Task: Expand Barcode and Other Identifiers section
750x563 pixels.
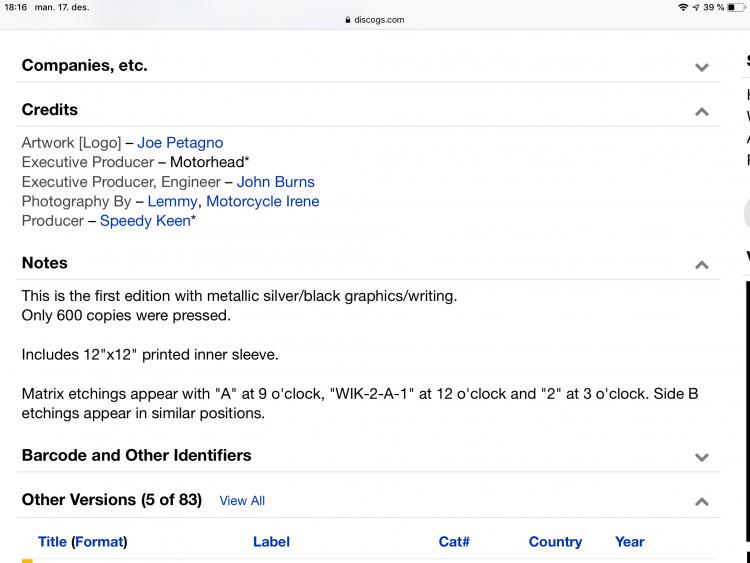Action: (701, 457)
